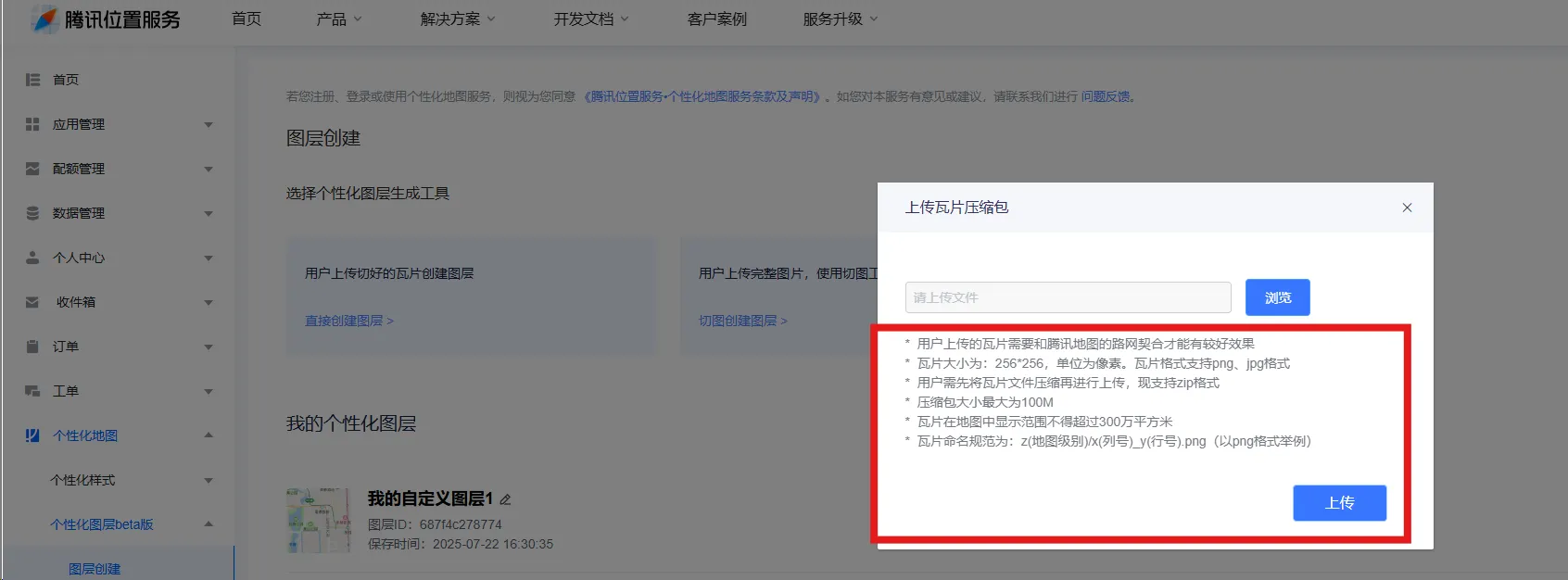
Task: Click the 应用管理 grid icon
Action: pos(32,124)
